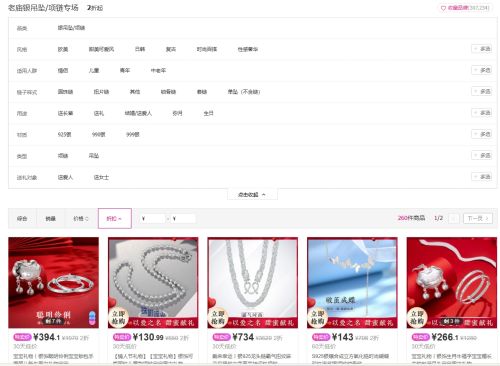The height and width of the screenshot is (366, 500).
Task: Enable multi-select for the style (风格) filter row
Action: [x=481, y=49]
